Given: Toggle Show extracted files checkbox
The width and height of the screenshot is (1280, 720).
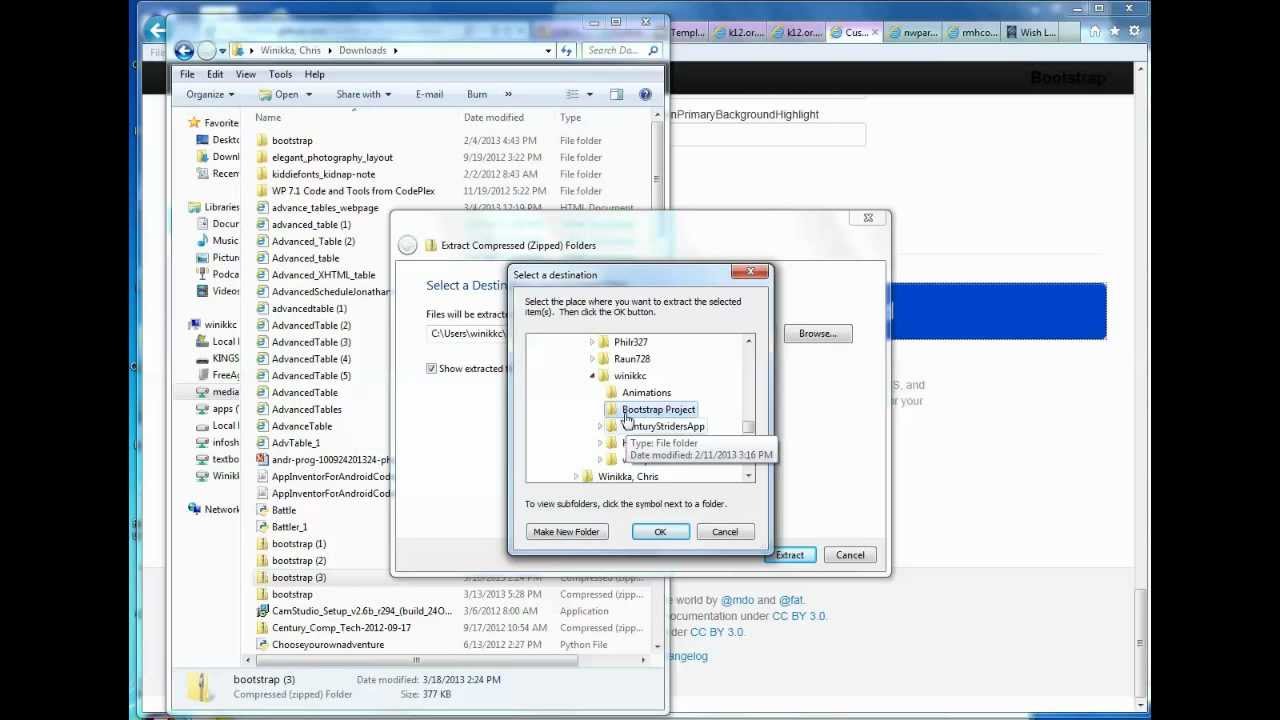Looking at the screenshot, I should (432, 369).
